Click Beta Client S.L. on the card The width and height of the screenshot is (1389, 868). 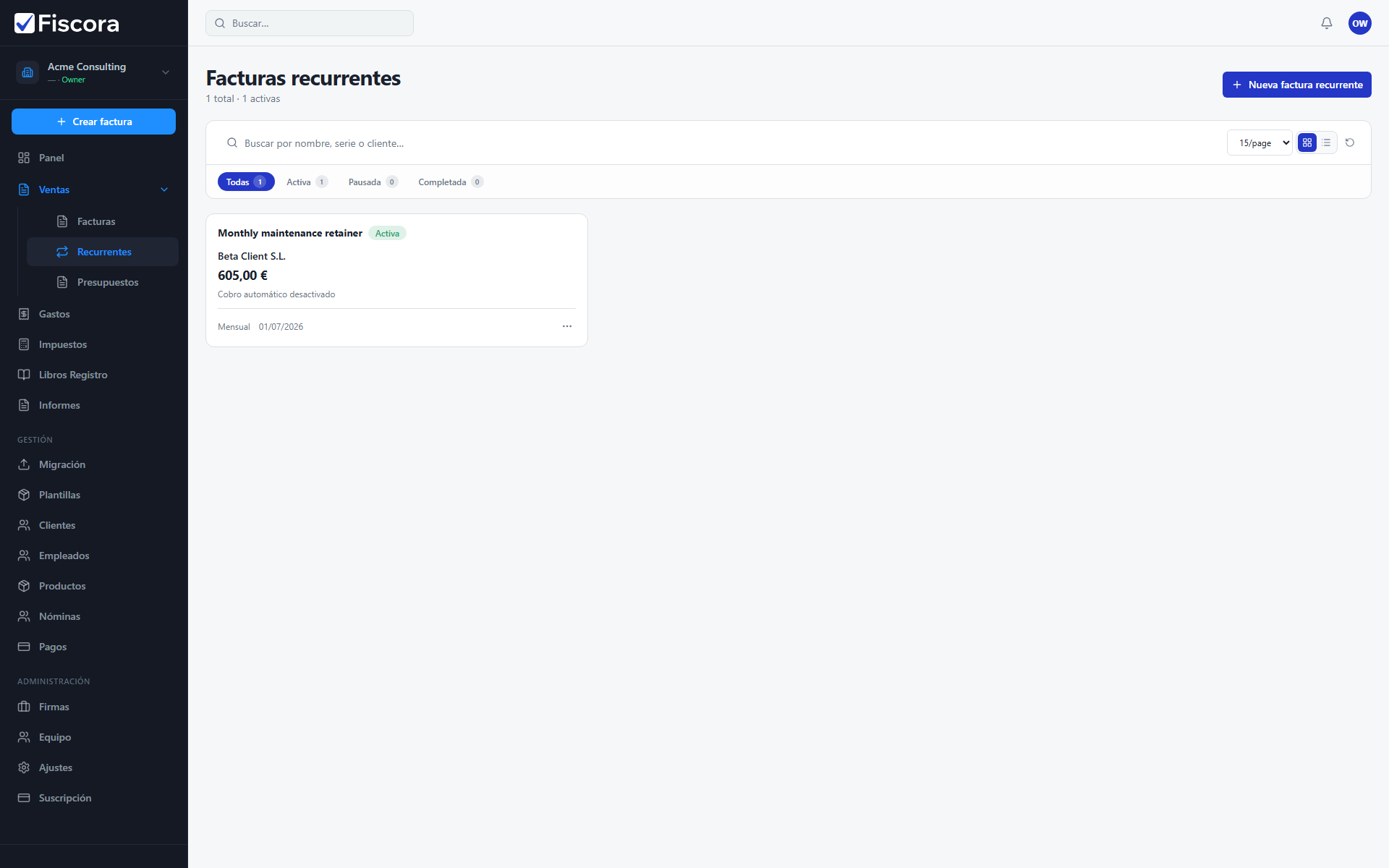pos(251,256)
